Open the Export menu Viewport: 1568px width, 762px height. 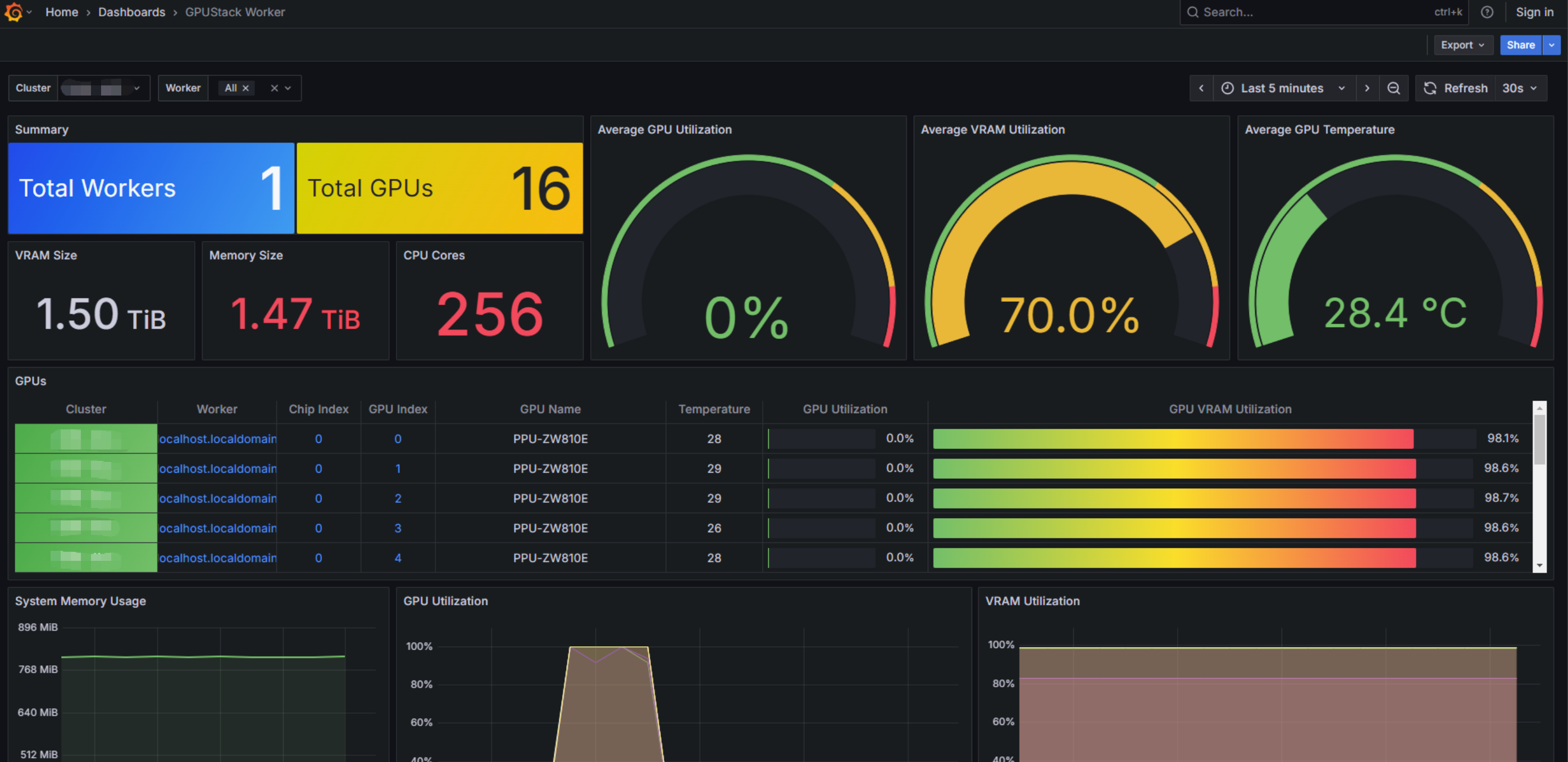(1462, 45)
